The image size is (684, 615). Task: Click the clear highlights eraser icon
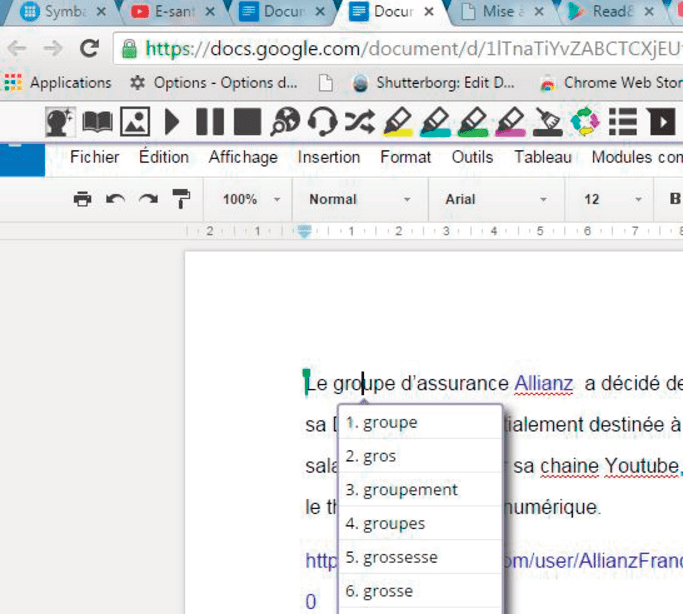547,122
